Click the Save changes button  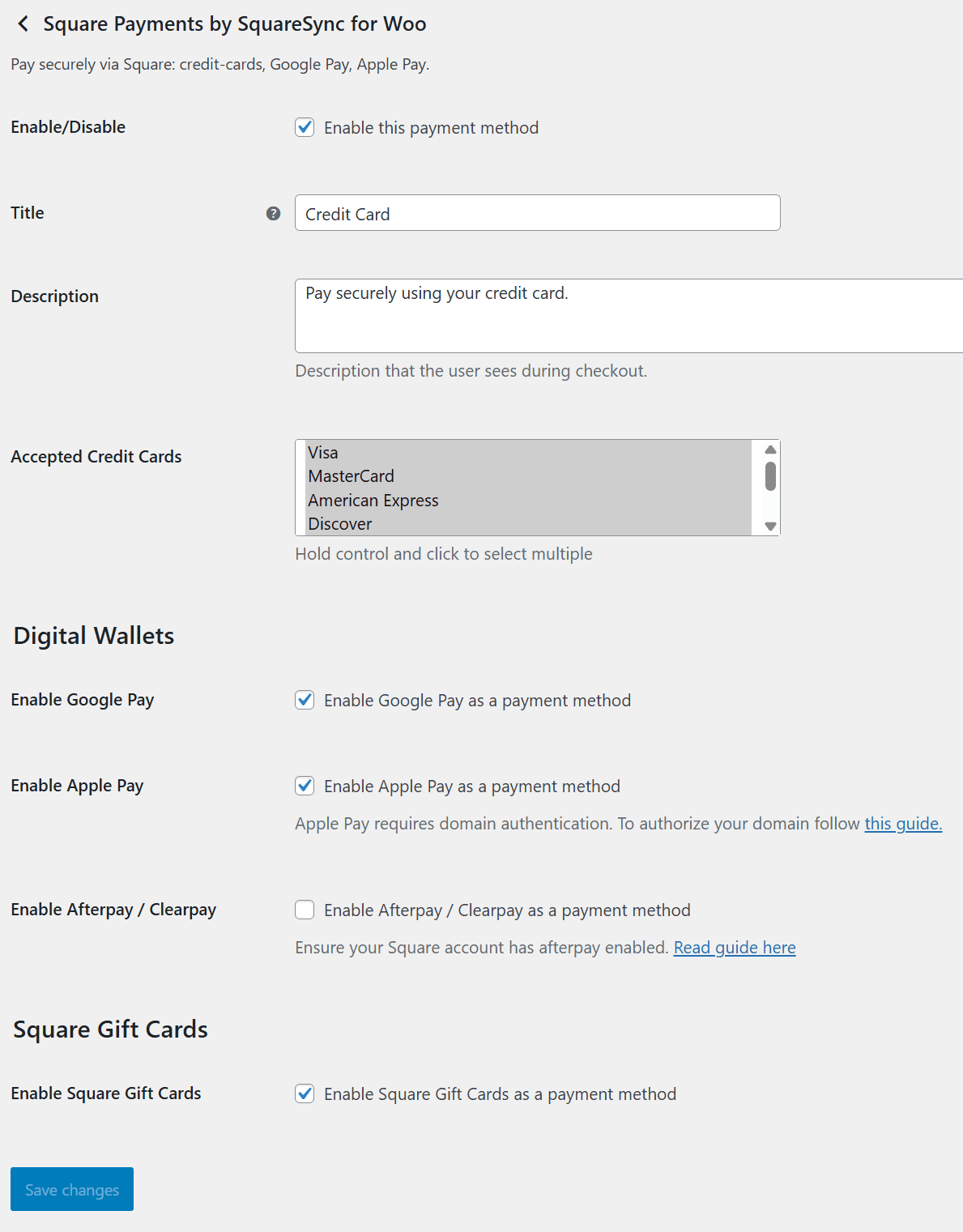tap(72, 1189)
